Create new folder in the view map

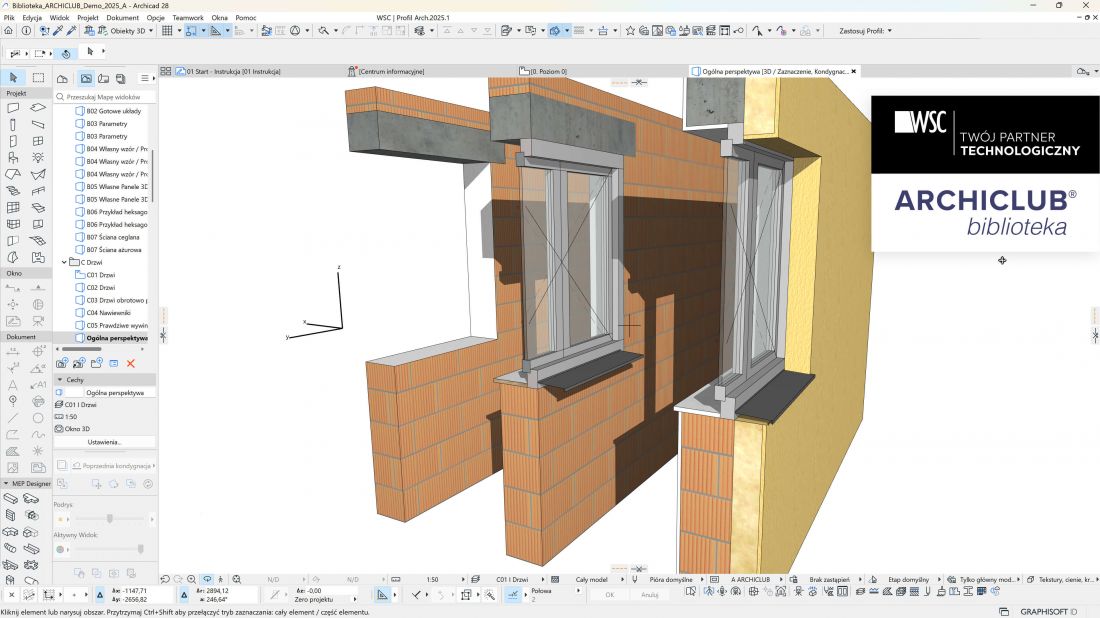pos(96,363)
